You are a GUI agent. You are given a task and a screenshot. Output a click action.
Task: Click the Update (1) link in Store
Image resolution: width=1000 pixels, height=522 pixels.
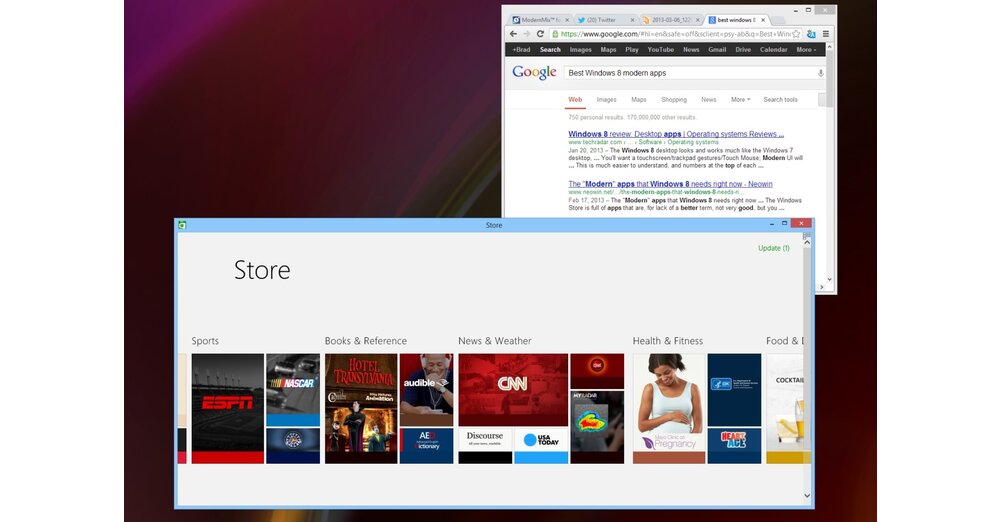pyautogui.click(x=773, y=248)
